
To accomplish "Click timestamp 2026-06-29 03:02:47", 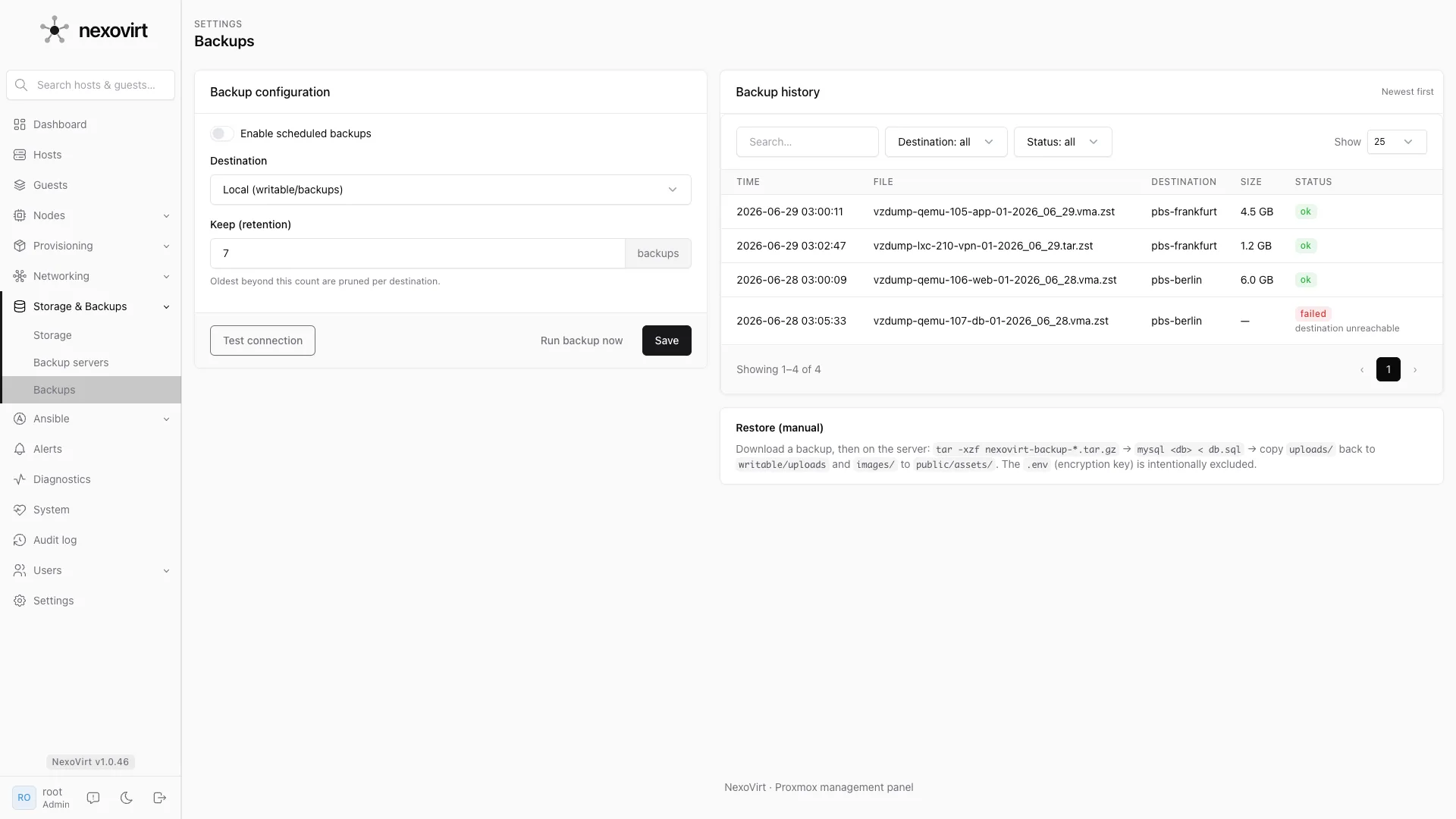I will point(791,246).
